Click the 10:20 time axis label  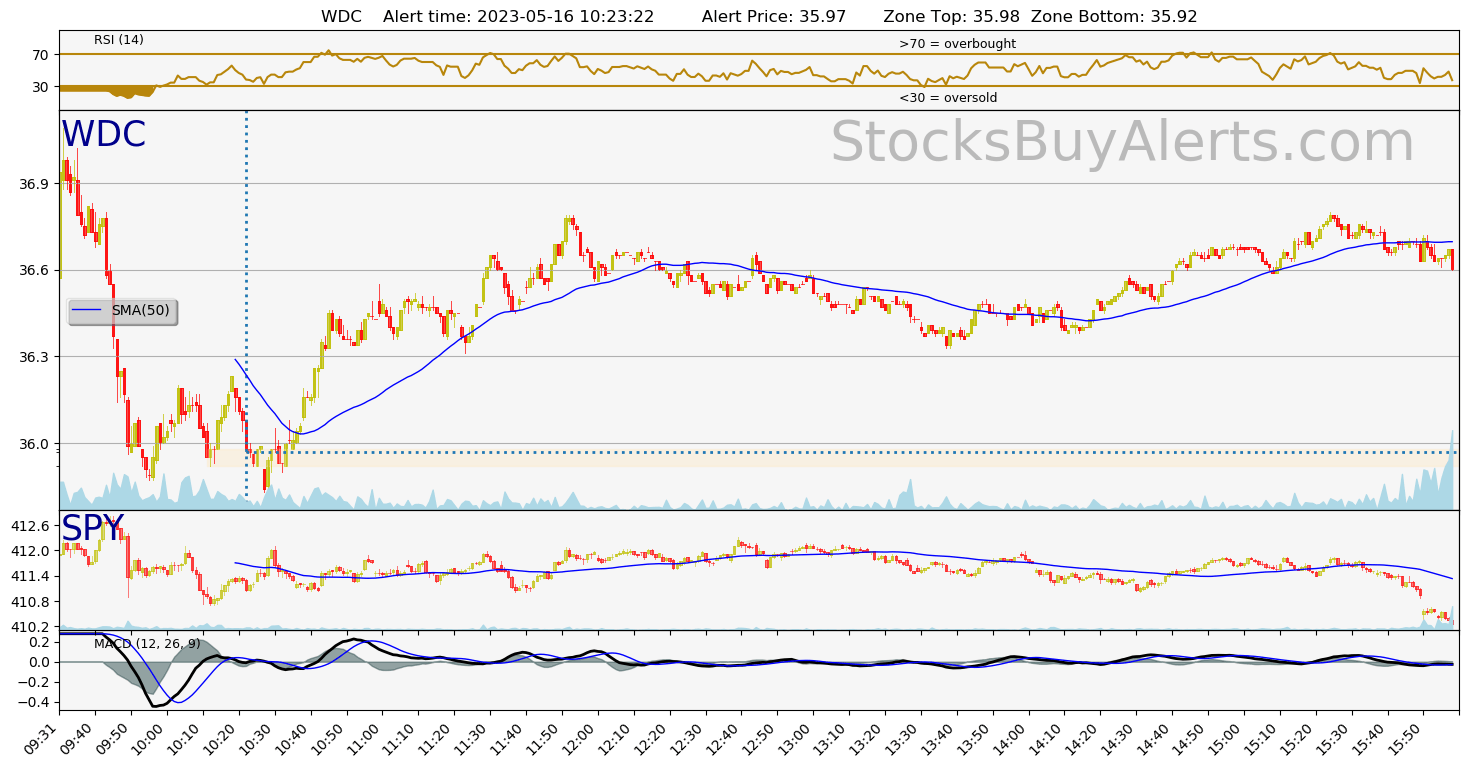point(223,740)
